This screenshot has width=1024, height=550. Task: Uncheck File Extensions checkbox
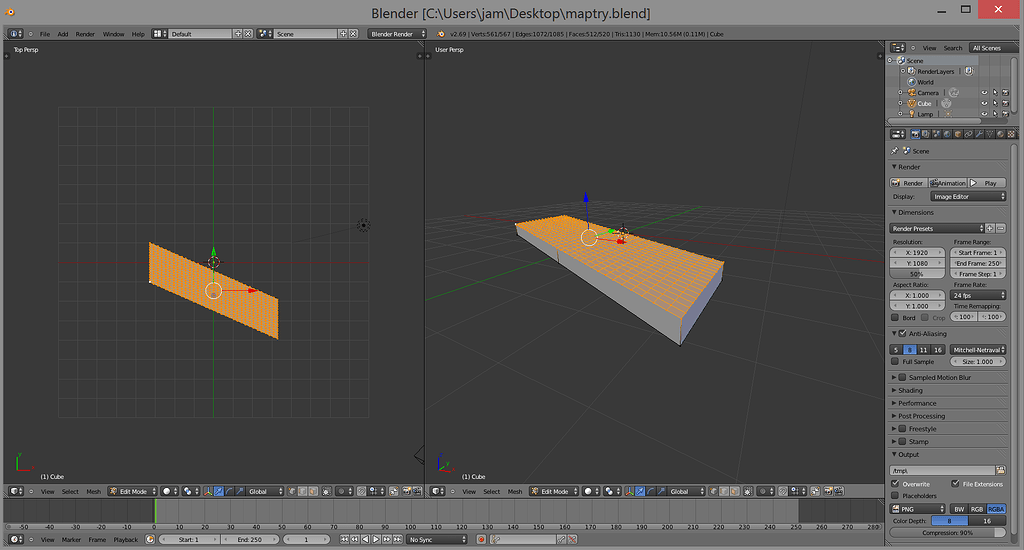955,483
